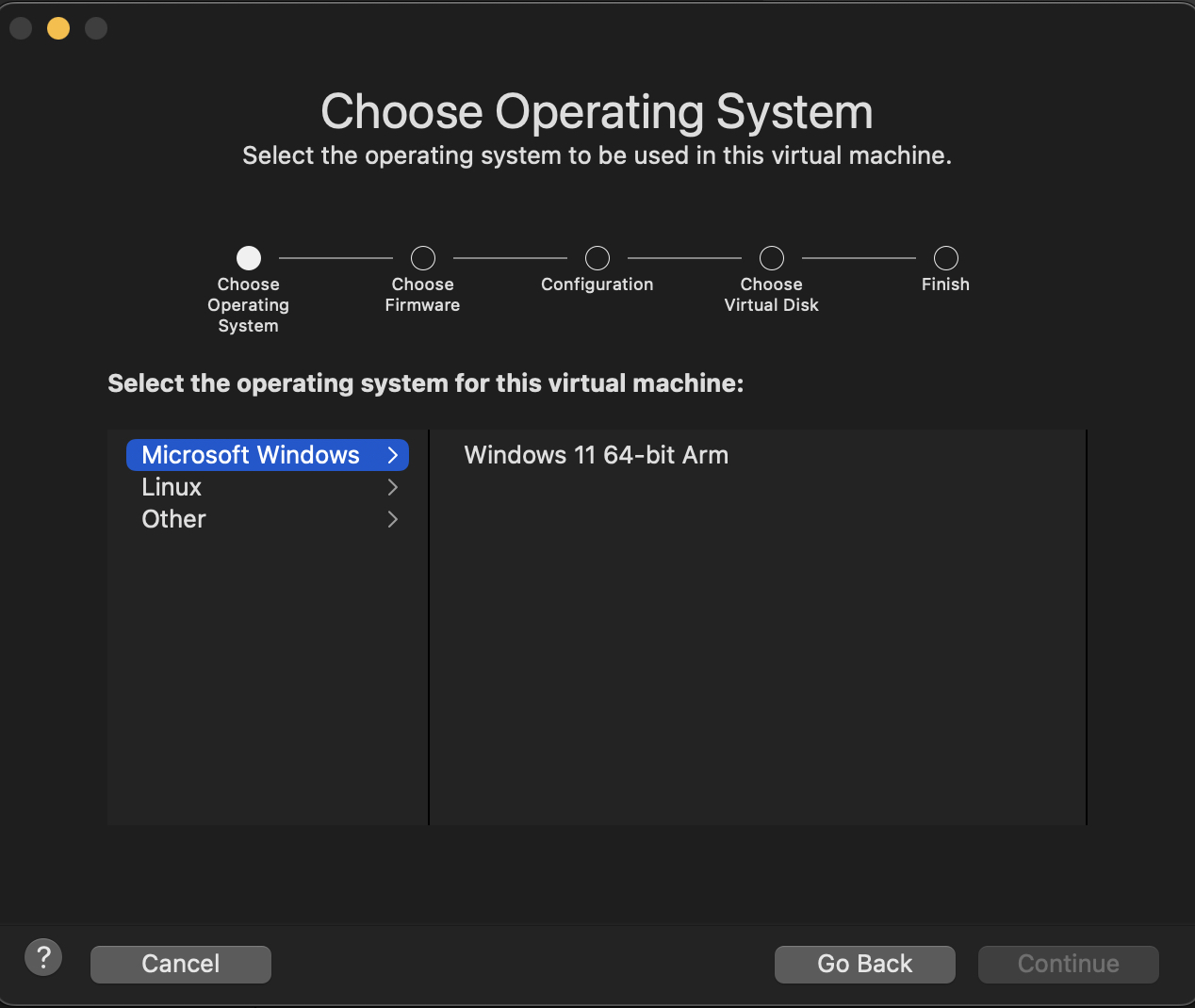1195x1008 pixels.
Task: Choose Windows 11 64-bit Arm
Action: pos(597,455)
